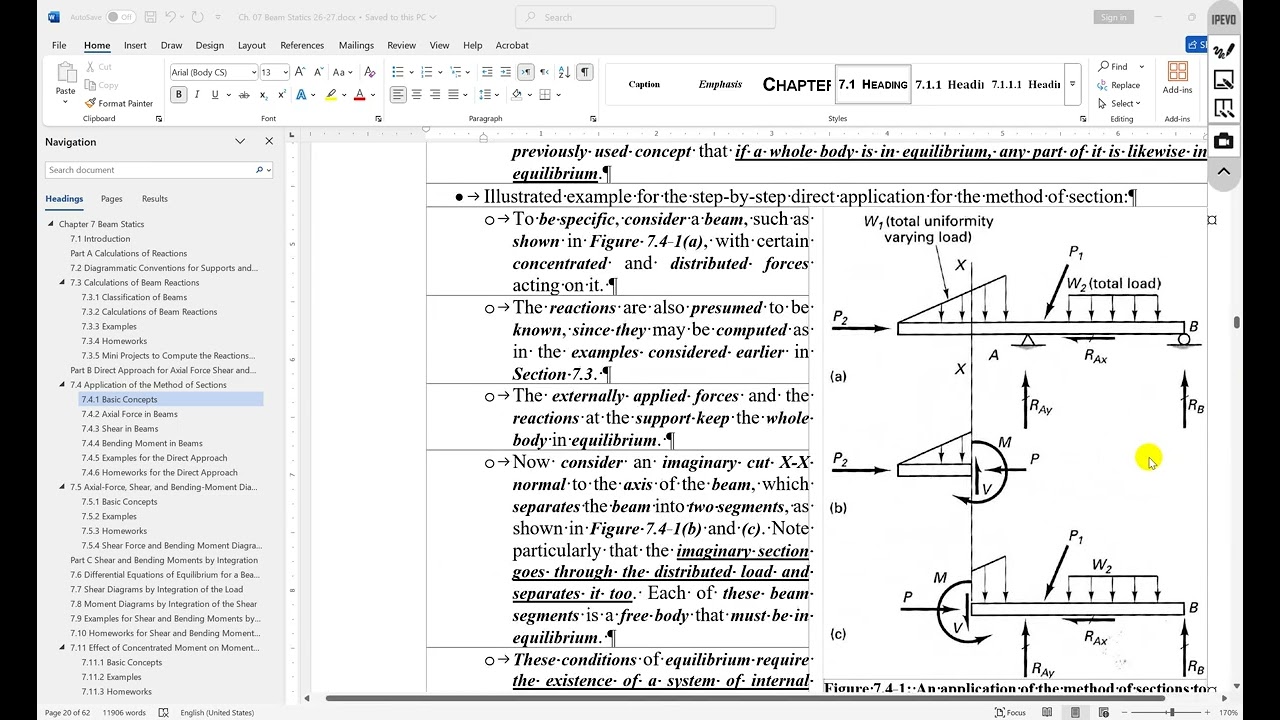This screenshot has height=720, width=1280.
Task: Go to 7.4.3 Shear in Beams
Action: pos(120,429)
